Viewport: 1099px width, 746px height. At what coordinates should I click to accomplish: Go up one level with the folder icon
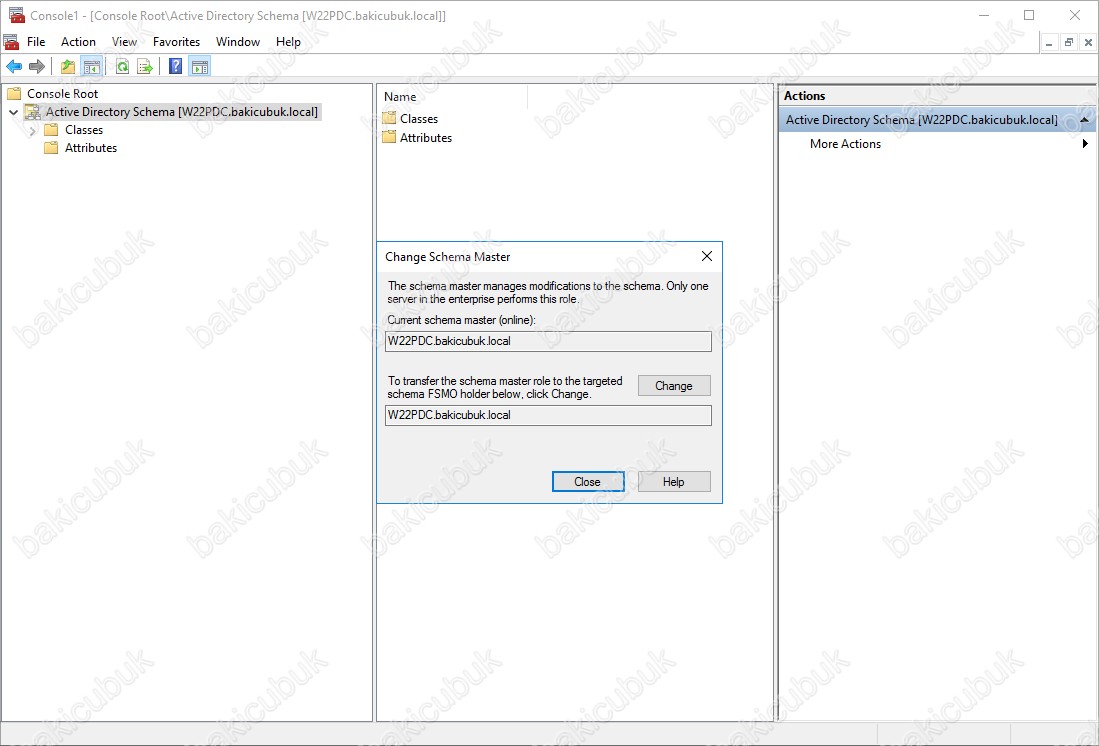tap(68, 67)
